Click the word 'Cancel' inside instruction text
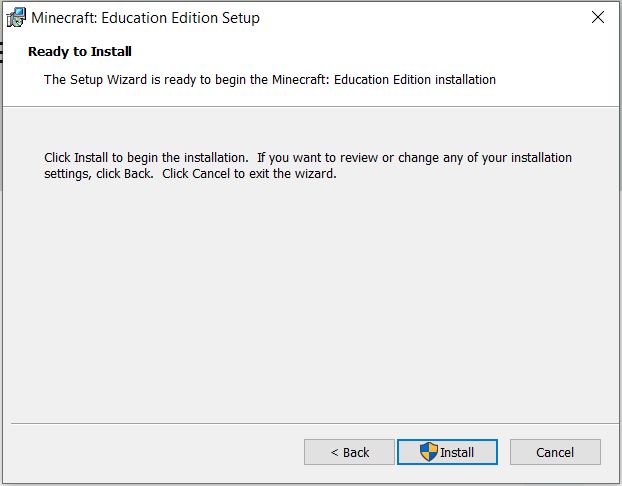 tap(211, 174)
